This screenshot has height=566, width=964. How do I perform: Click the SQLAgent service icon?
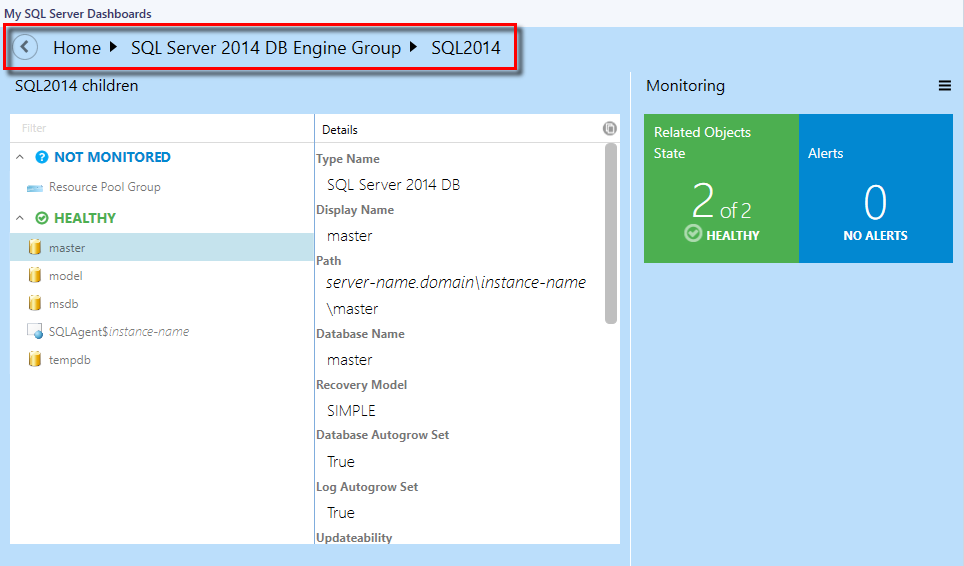click(x=34, y=331)
